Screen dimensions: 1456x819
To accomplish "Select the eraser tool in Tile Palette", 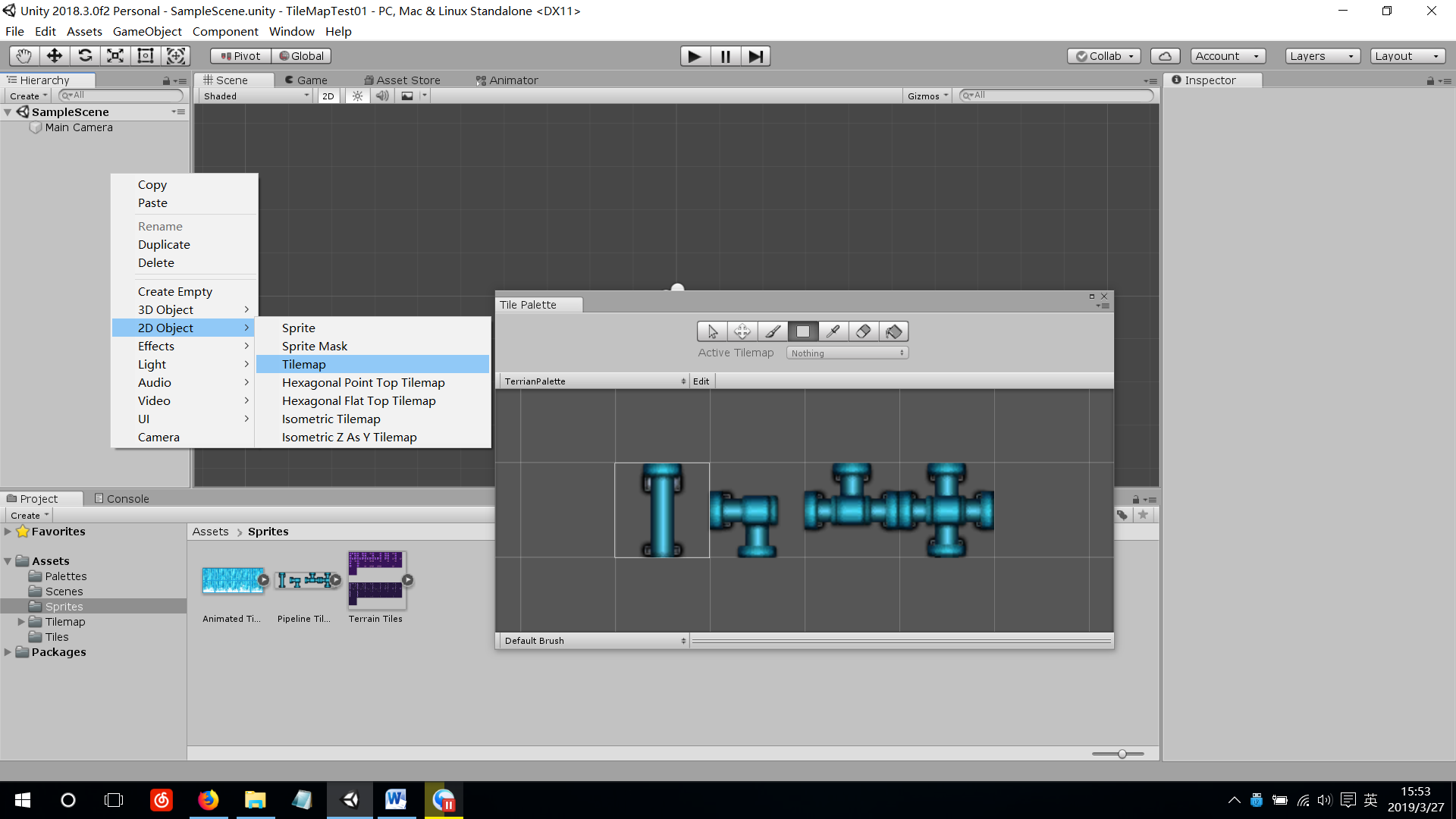I will [x=863, y=331].
